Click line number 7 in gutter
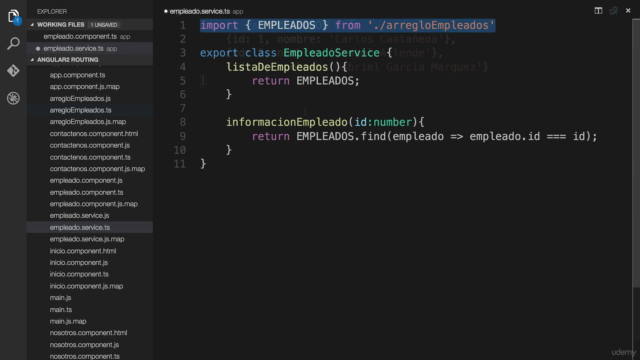This screenshot has height=360, width=640. (x=182, y=109)
